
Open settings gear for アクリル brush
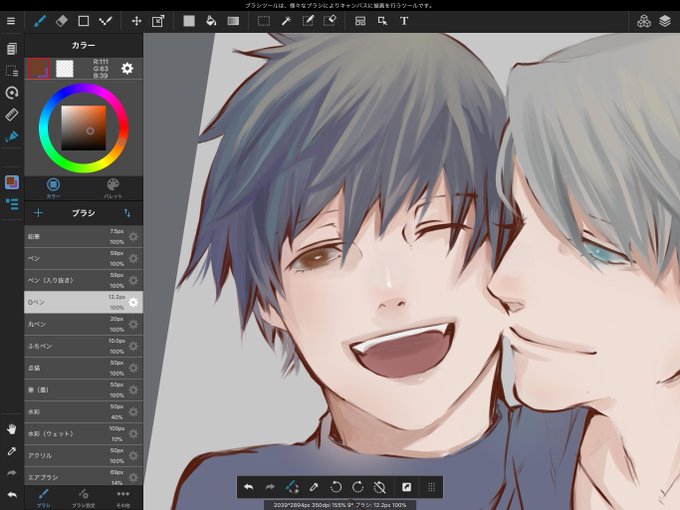coord(134,455)
